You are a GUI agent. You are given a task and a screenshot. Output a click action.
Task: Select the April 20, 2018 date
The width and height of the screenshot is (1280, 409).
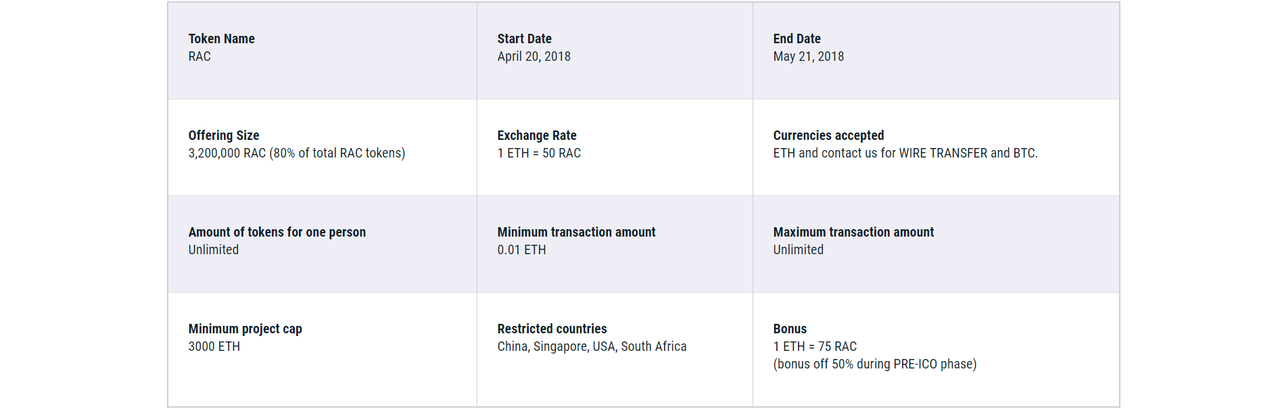[534, 57]
